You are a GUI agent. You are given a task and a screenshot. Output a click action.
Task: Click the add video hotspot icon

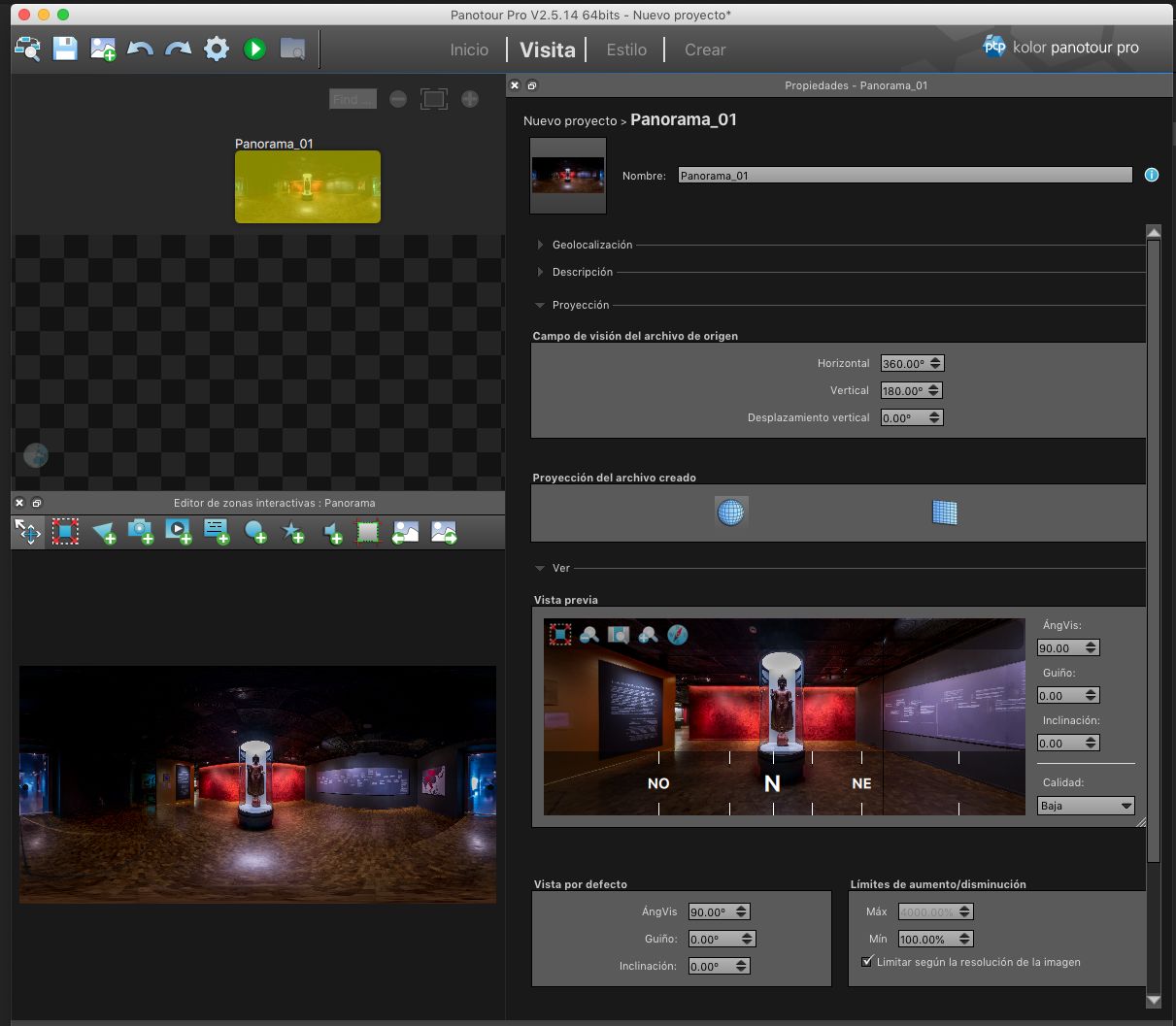(x=179, y=531)
